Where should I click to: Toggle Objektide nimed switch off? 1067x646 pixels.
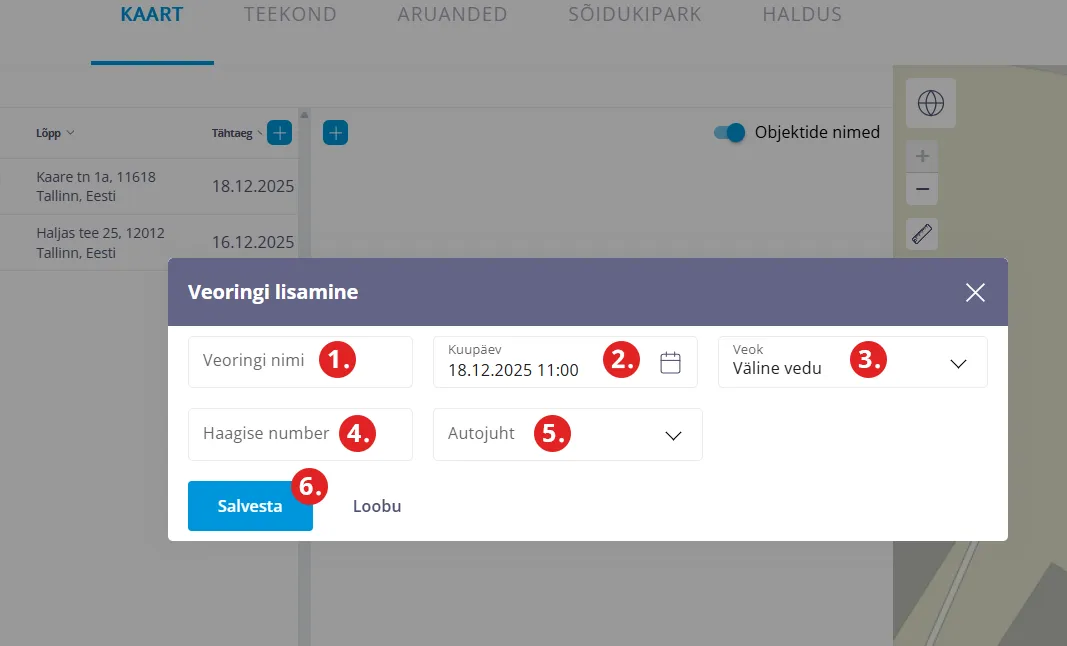[730, 132]
